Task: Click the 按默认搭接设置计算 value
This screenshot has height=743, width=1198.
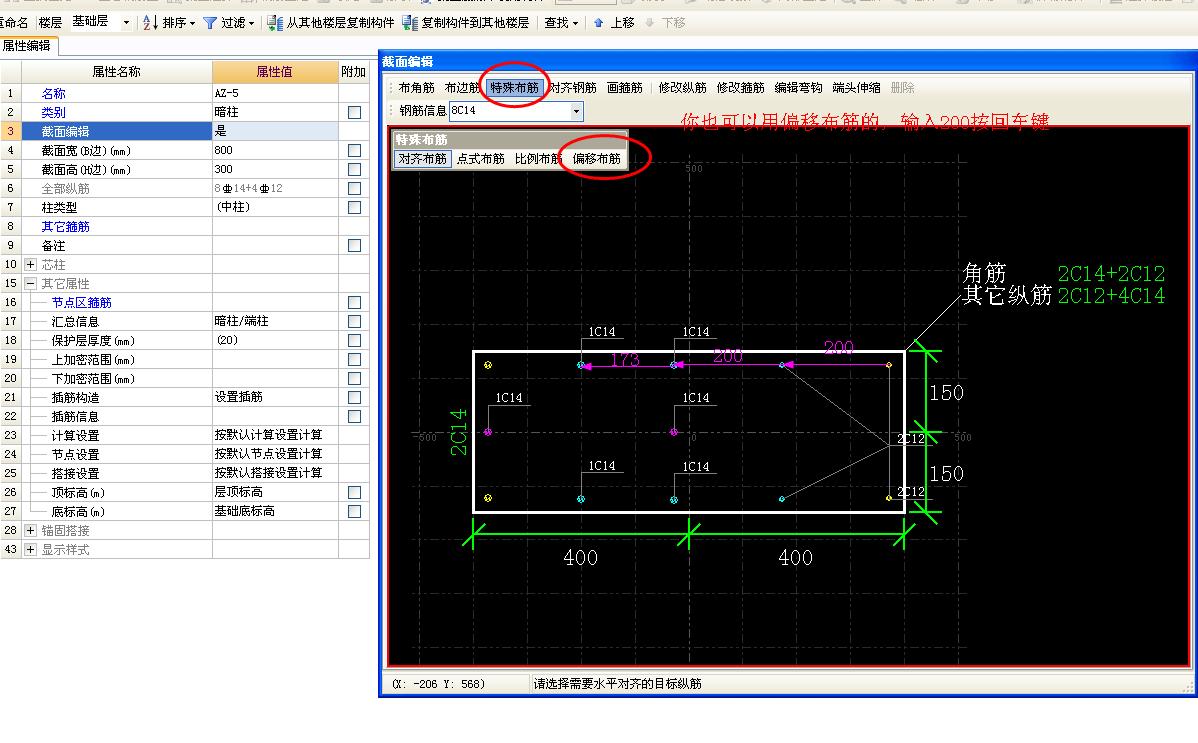Action: click(275, 473)
